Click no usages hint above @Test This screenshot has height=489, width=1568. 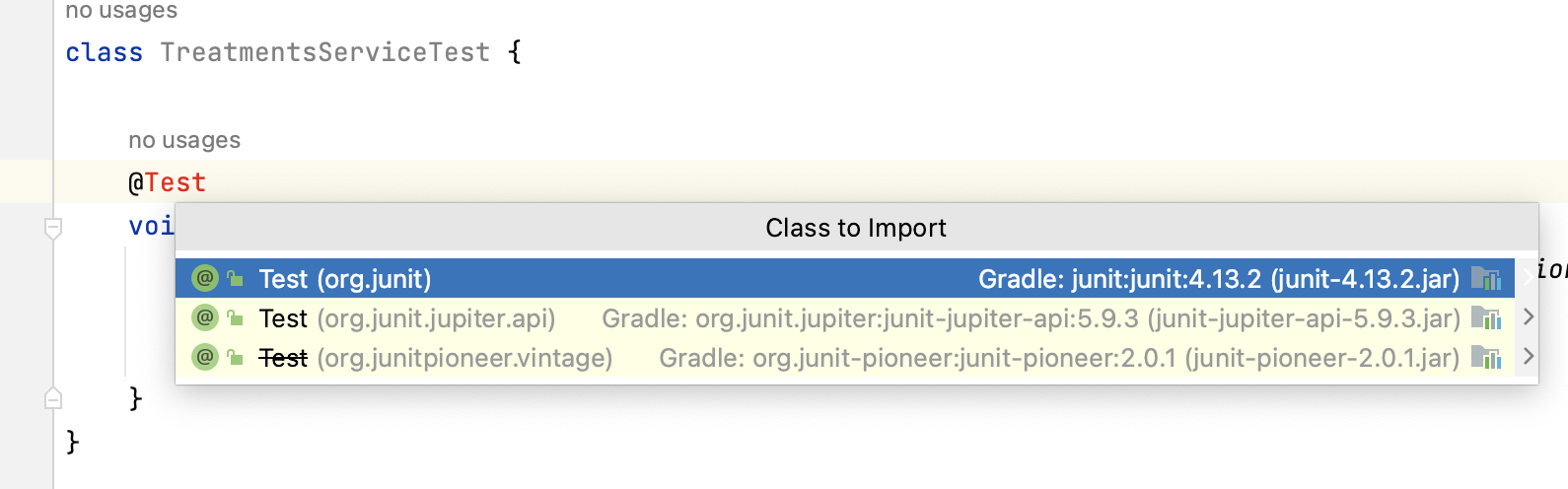[x=184, y=140]
